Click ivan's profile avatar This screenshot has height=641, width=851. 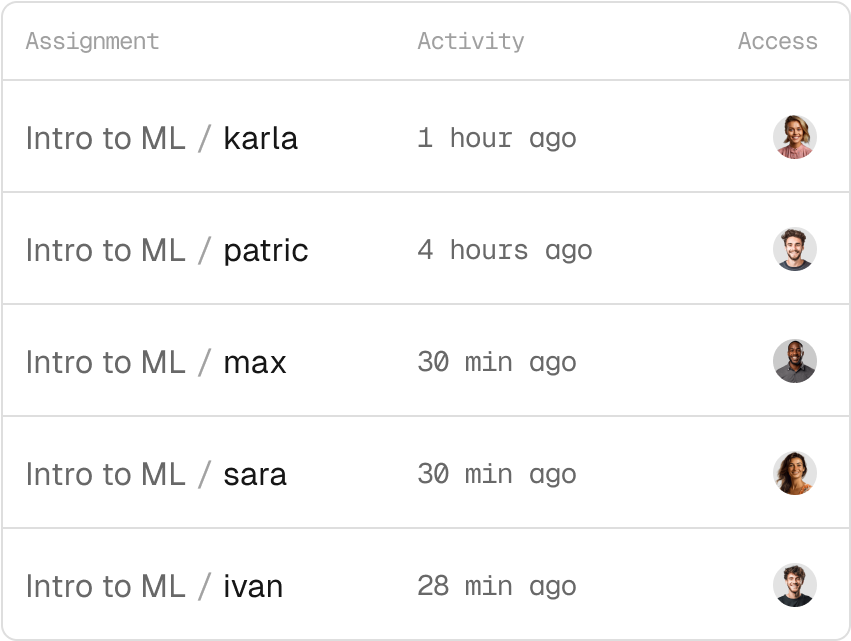pyautogui.click(x=795, y=585)
